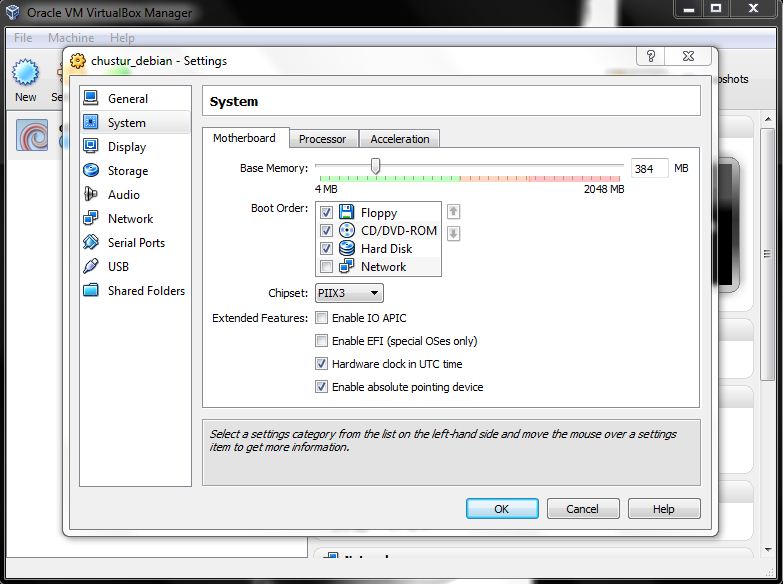Switch to the Motherboard tab
The height and width of the screenshot is (584, 783).
pyautogui.click(x=244, y=138)
